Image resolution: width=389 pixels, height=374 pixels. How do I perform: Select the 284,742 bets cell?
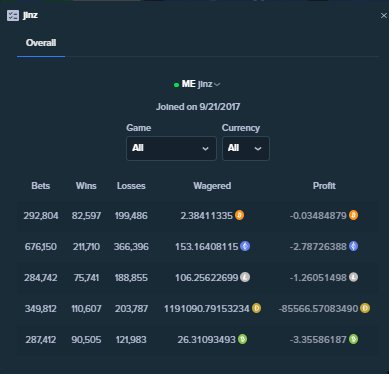41,278
